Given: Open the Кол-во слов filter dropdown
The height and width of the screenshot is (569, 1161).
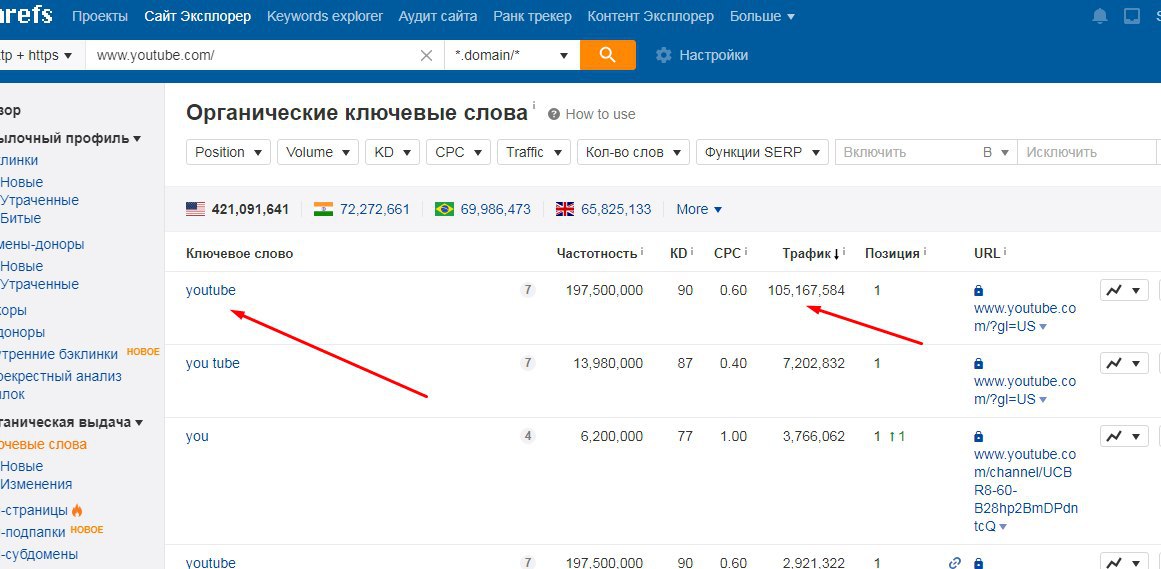Looking at the screenshot, I should tap(633, 152).
